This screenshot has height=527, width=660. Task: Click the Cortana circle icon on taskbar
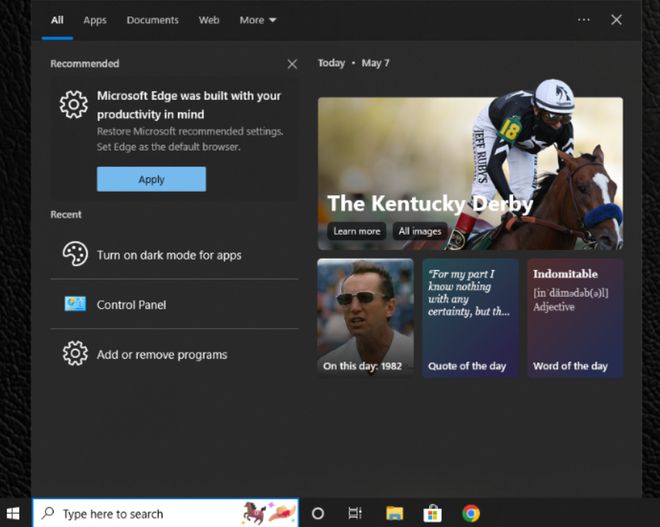[318, 513]
